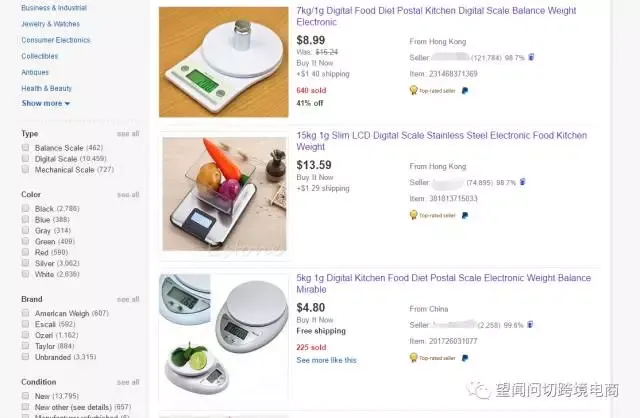Click PayPal icon on 5kg scale listing
Screen dimensions: 640x418
click(464, 358)
